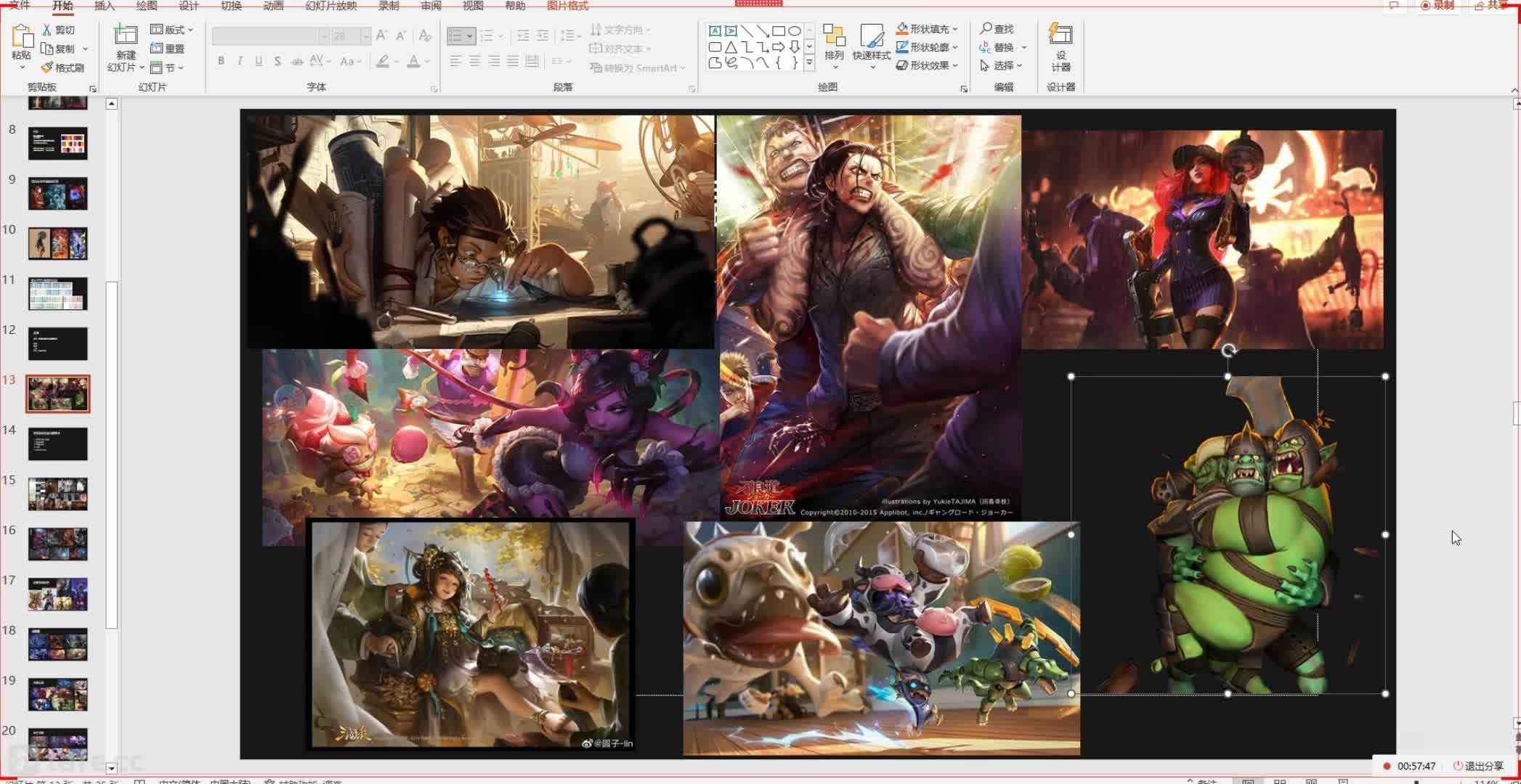Select slide 9 thumbnail
1521x784 pixels.
[58, 194]
